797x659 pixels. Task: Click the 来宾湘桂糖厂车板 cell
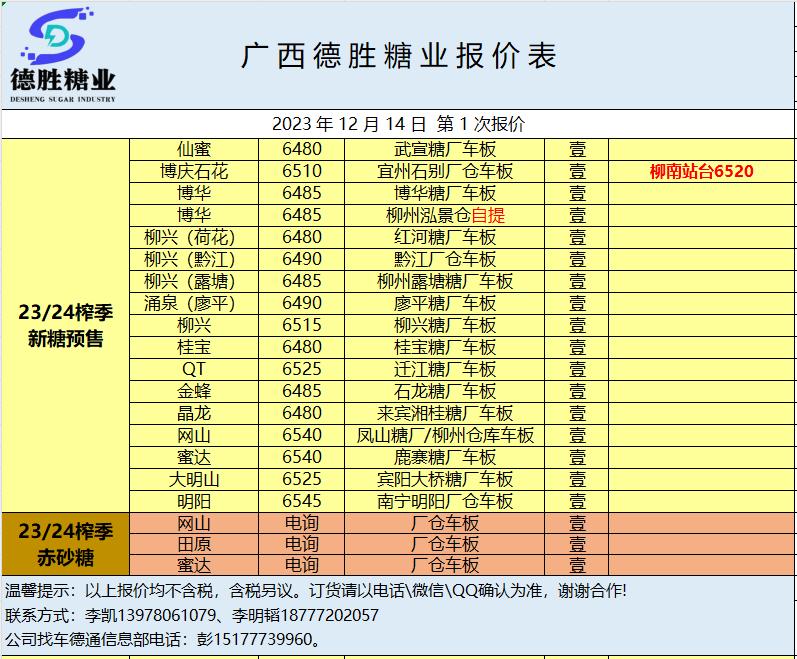click(445, 413)
